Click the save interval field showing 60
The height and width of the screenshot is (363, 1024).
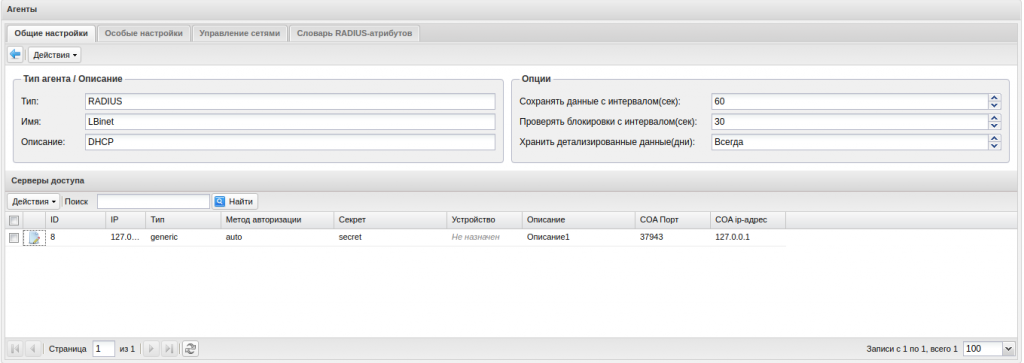pyautogui.click(x=850, y=101)
